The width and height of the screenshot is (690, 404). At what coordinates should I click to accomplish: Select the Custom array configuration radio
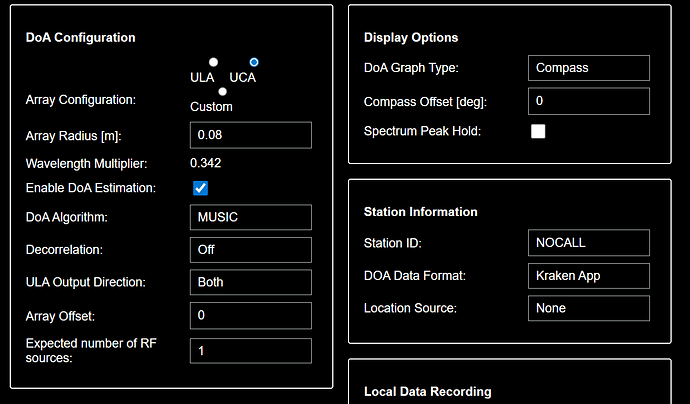tap(222, 92)
